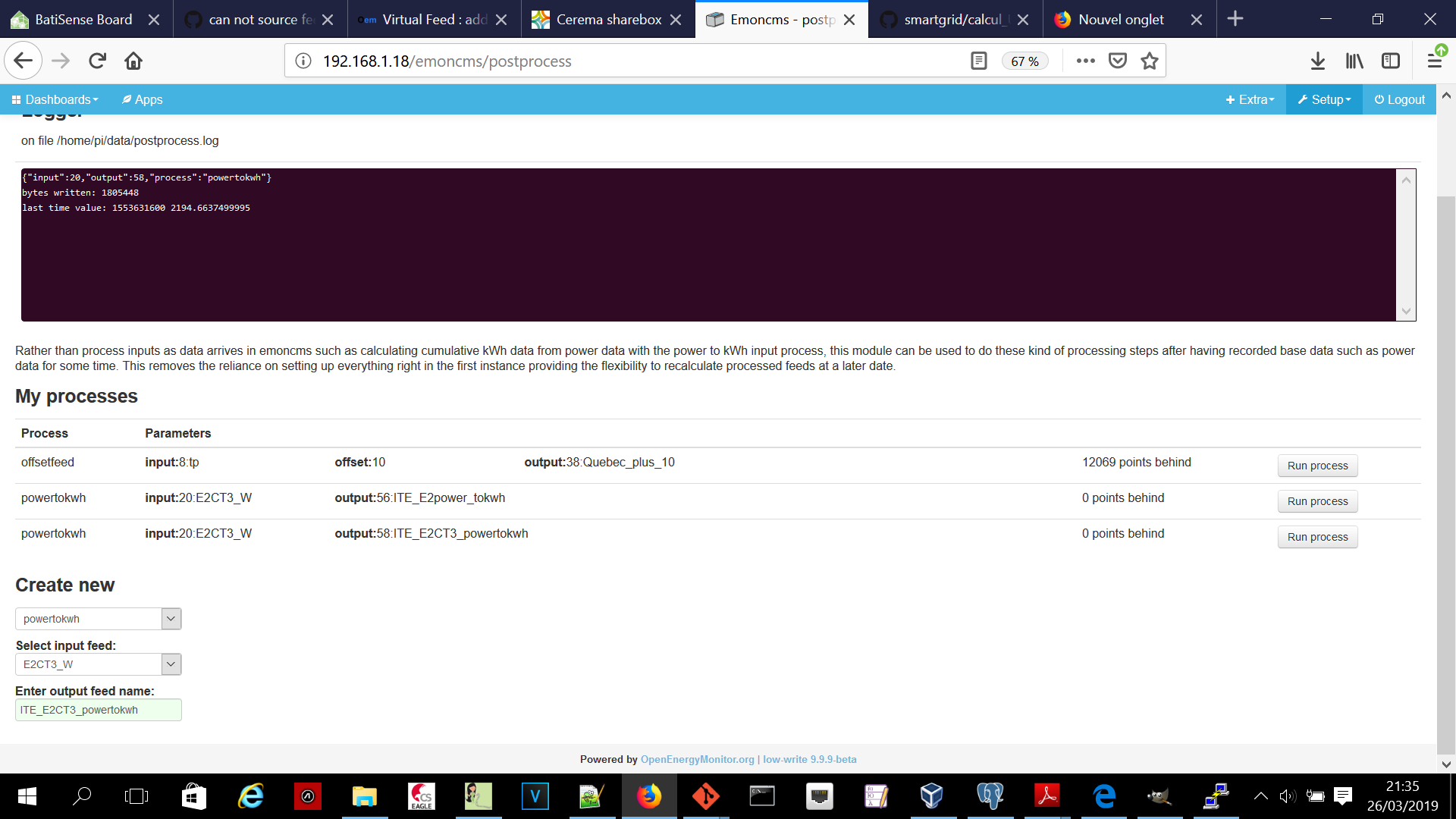
Task: Run process for the offsetfeed row
Action: (1316, 466)
